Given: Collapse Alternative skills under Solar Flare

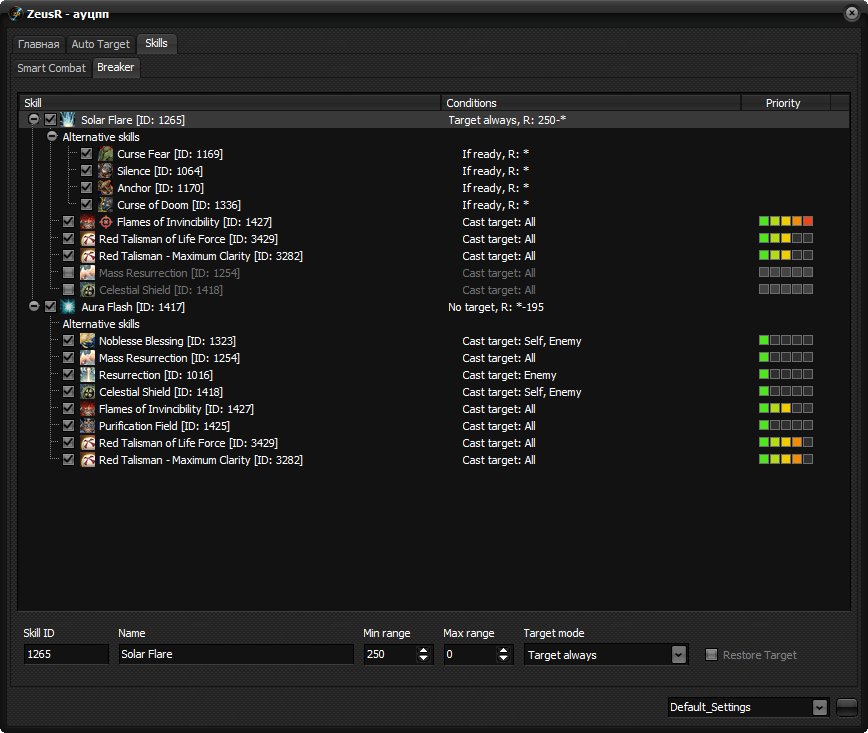Looking at the screenshot, I should (52, 136).
